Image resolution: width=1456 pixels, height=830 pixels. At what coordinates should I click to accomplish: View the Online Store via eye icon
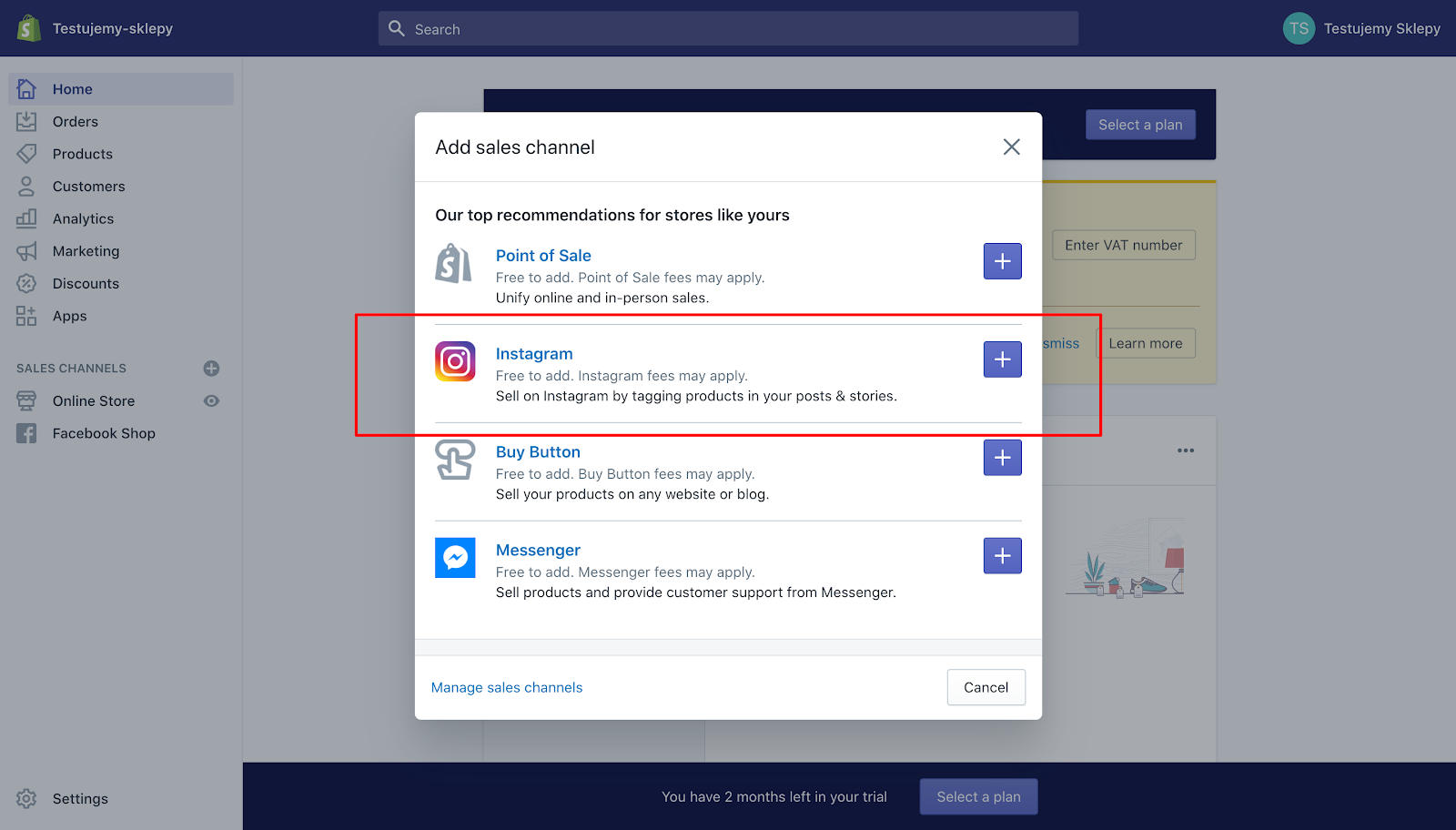click(x=211, y=400)
